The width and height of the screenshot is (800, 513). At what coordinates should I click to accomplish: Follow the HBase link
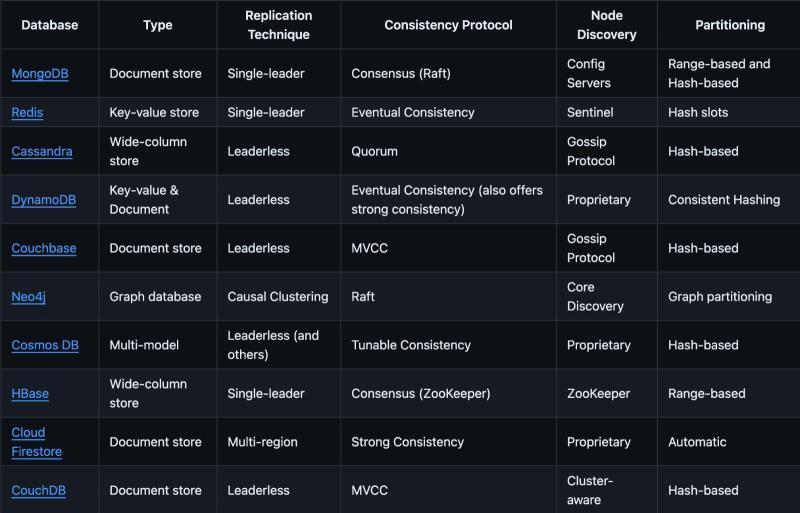30,394
